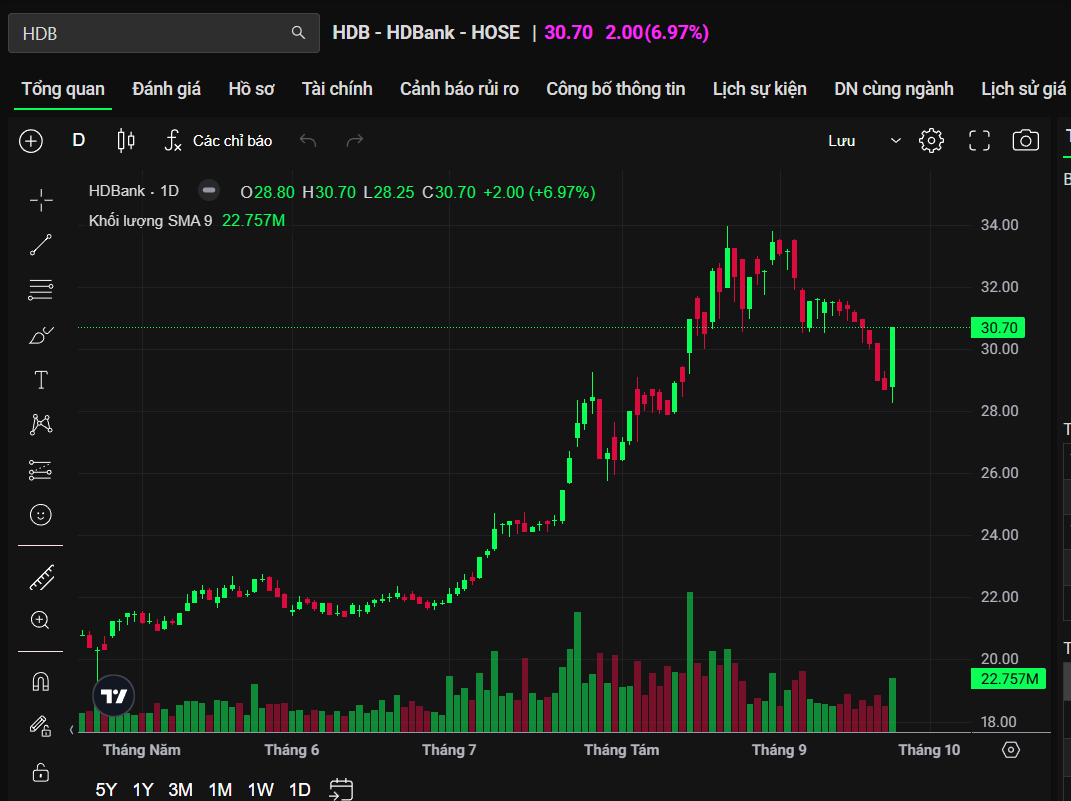The image size is (1071, 801).
Task: Toggle magnet mode snapping
Action: [x=41, y=681]
